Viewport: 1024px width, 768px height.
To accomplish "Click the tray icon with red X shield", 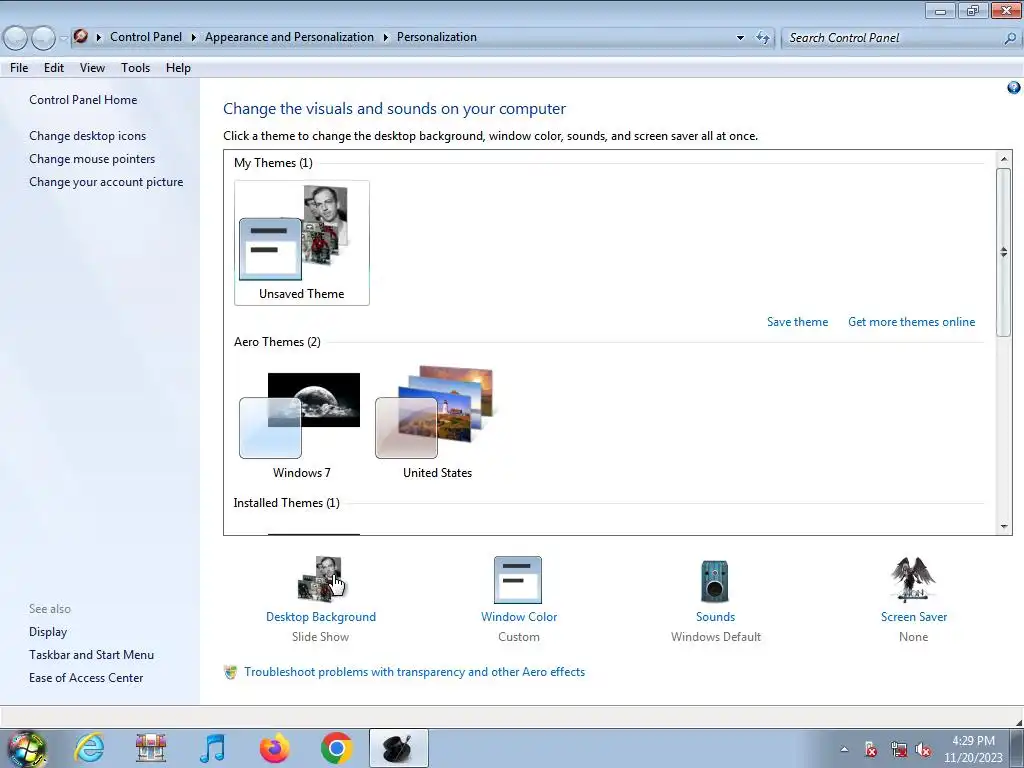I will (871, 750).
